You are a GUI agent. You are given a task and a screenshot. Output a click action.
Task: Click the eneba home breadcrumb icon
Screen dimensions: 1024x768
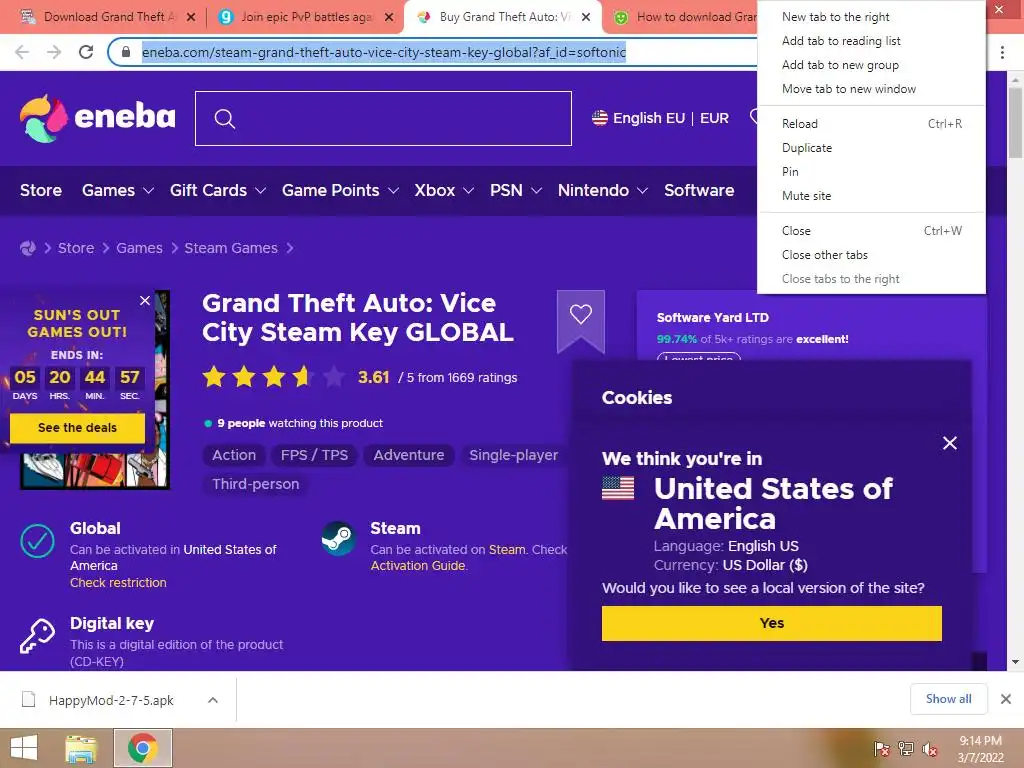27,248
